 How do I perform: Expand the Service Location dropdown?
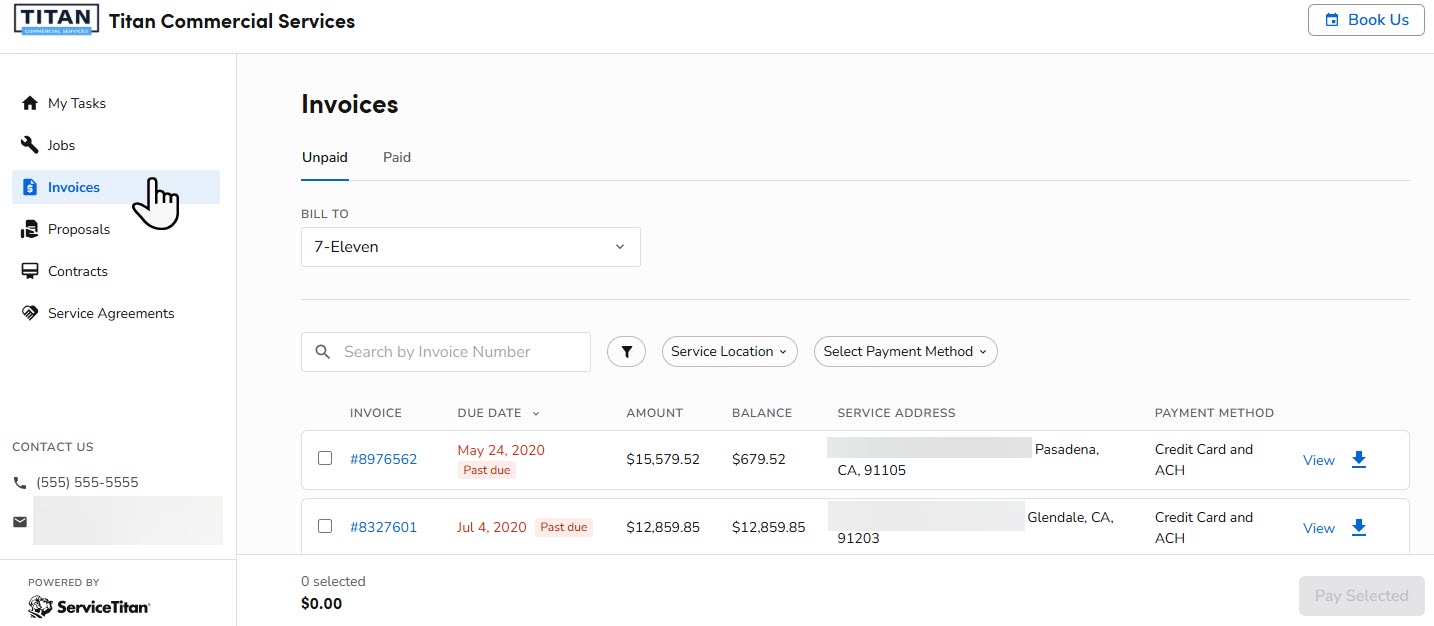(729, 351)
